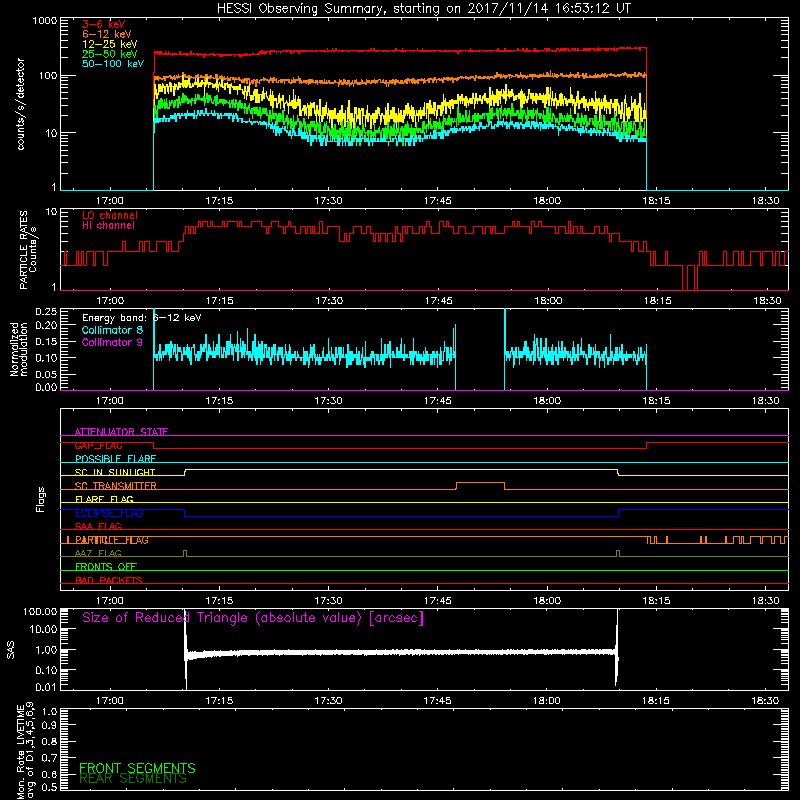Click the 'Energy band: 6-12 keV' label
The height and width of the screenshot is (800, 800).
(x=142, y=318)
